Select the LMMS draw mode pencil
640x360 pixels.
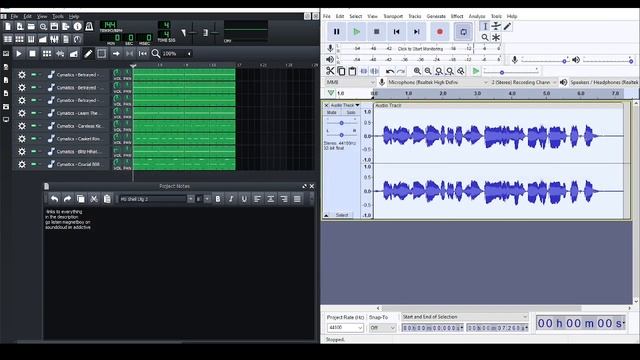tap(88, 53)
